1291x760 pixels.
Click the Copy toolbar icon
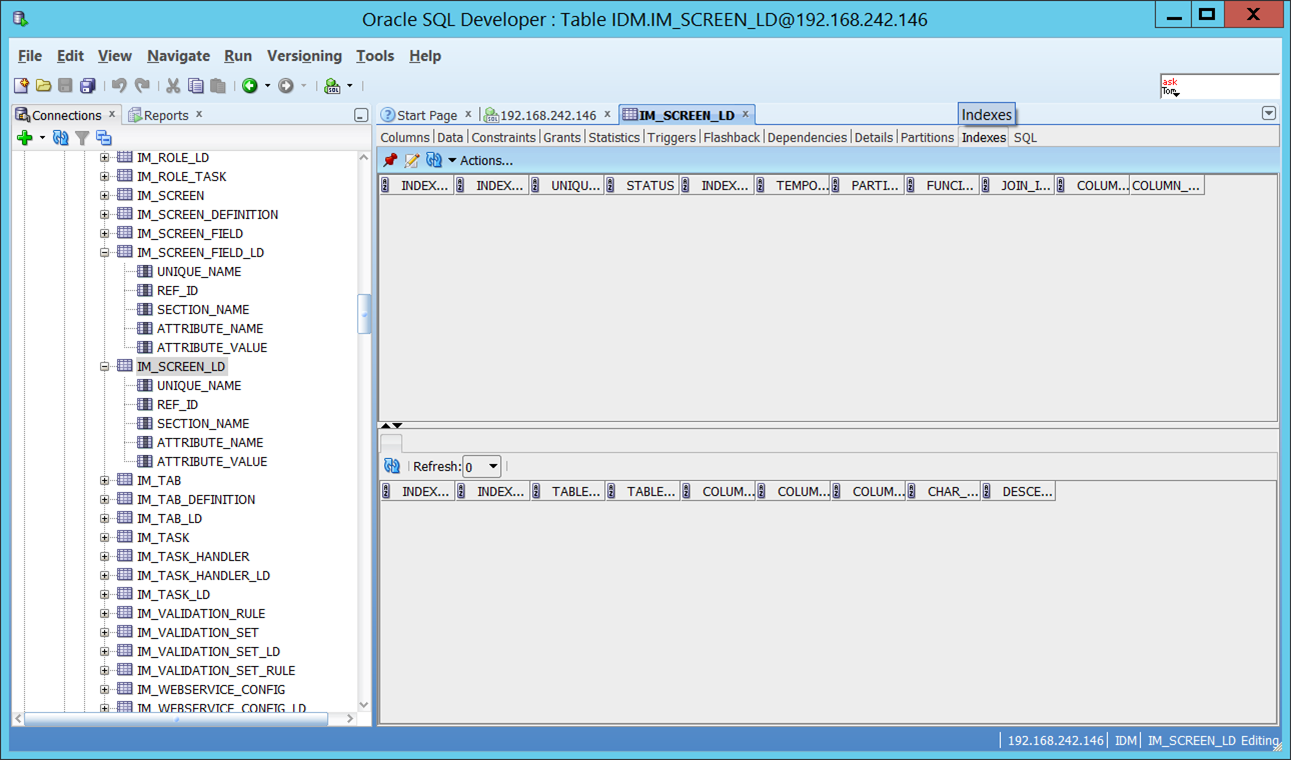coord(195,86)
